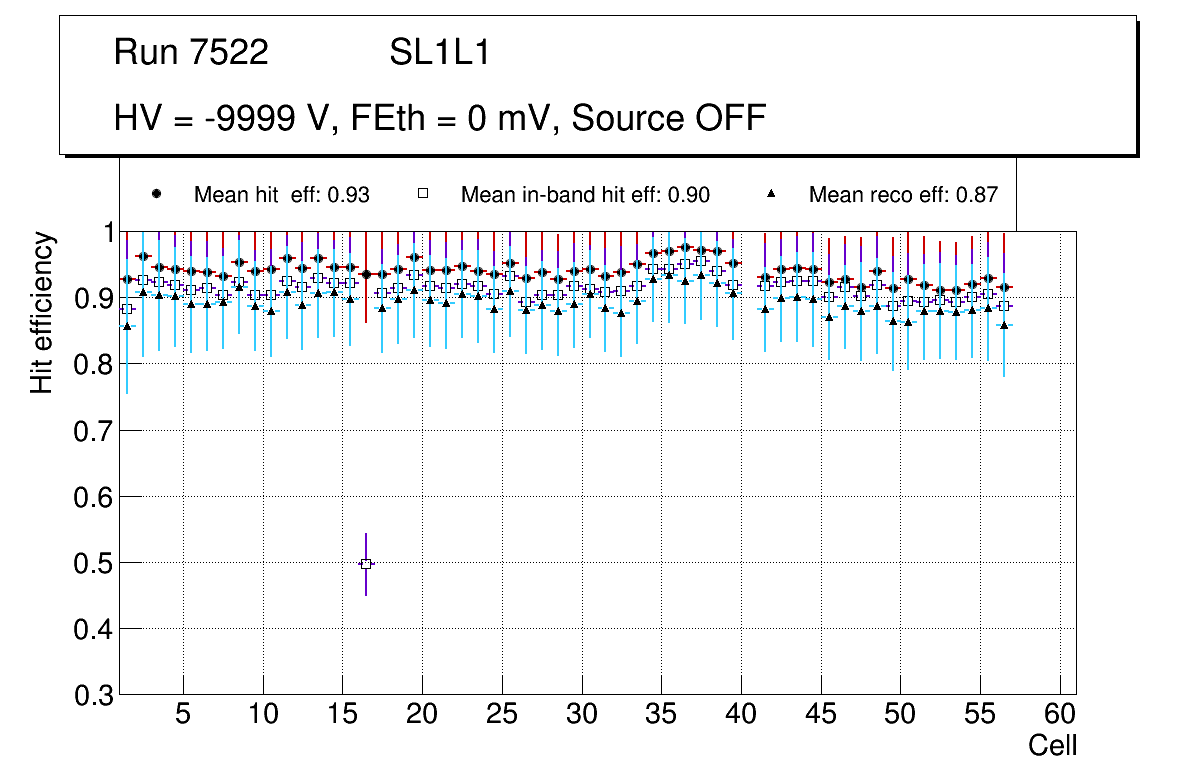The height and width of the screenshot is (772, 1196).
Task: Click the leftmost open square data marker
Action: pos(127,309)
